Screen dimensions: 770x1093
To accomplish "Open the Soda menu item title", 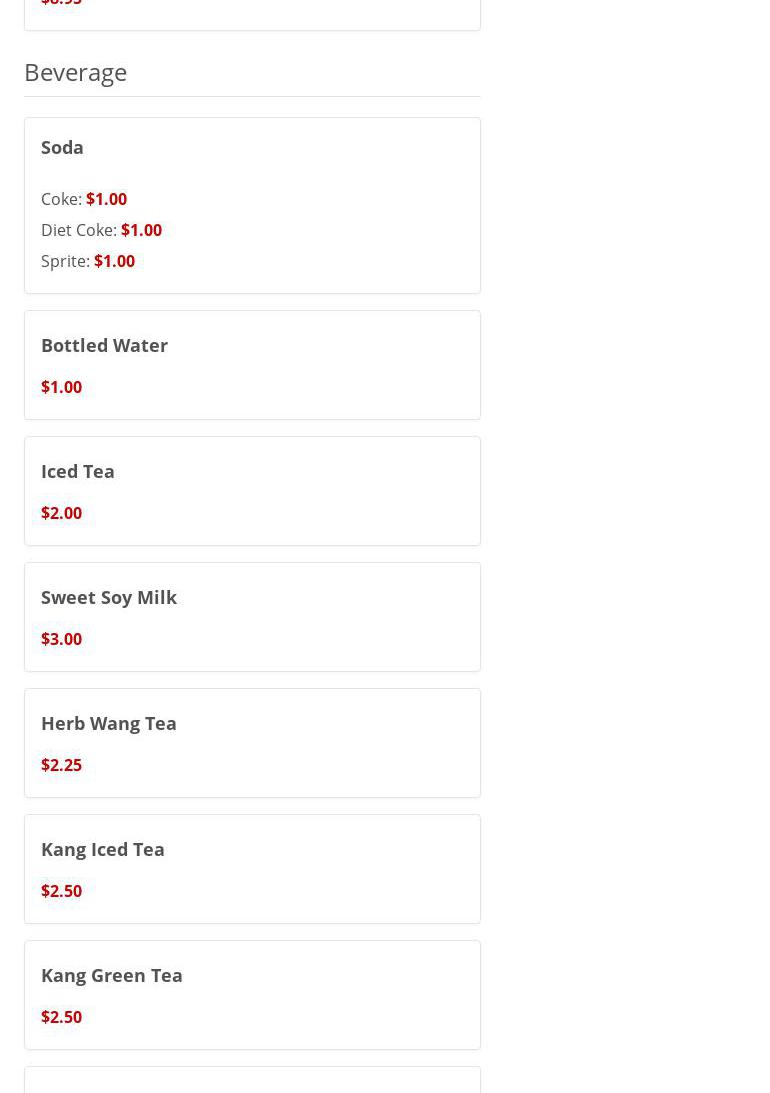I will click(62, 147).
